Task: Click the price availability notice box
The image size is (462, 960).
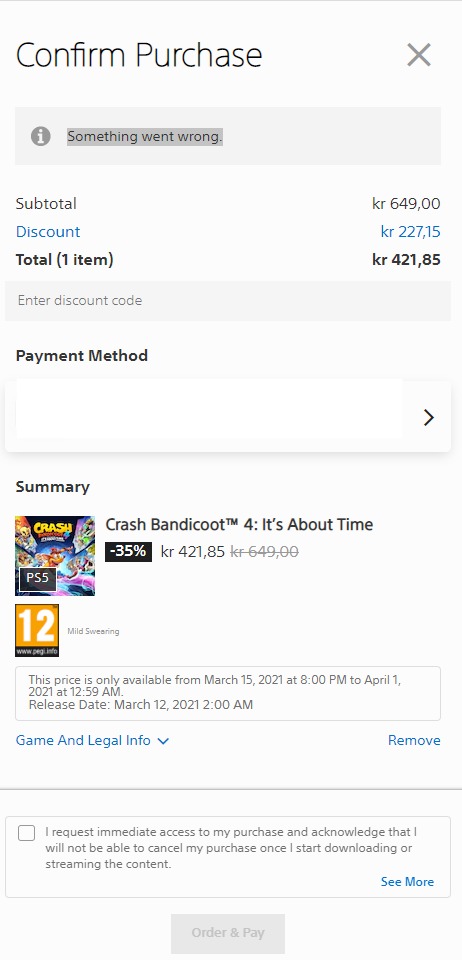Action: click(228, 693)
